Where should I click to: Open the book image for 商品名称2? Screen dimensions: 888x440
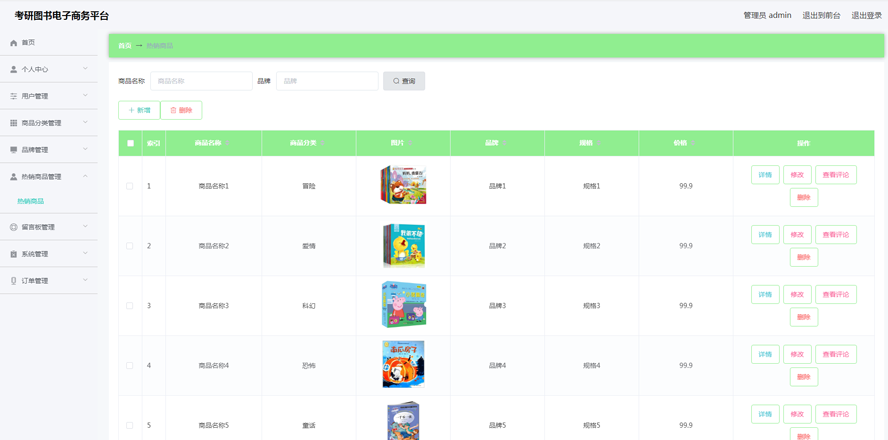click(403, 245)
